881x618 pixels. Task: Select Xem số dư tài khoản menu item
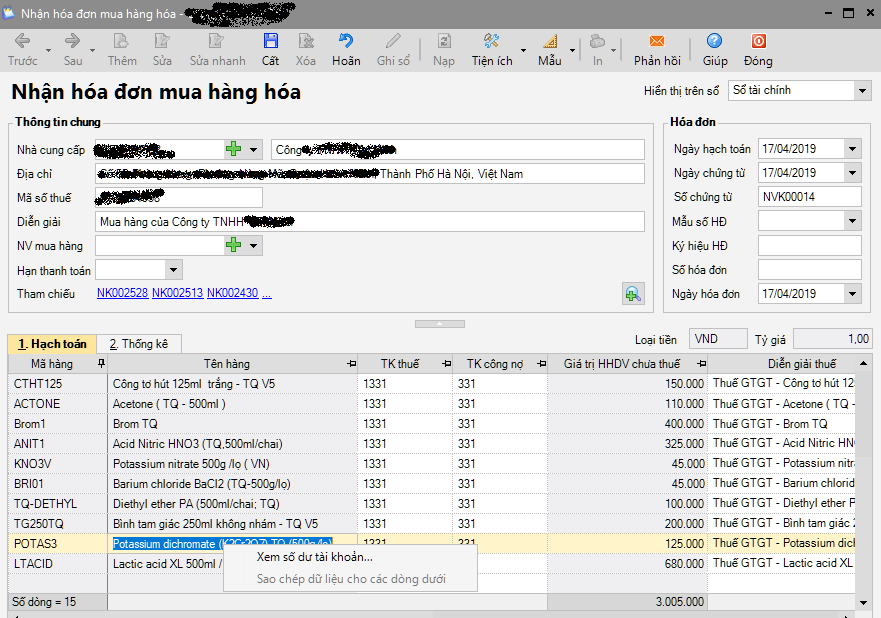click(314, 557)
